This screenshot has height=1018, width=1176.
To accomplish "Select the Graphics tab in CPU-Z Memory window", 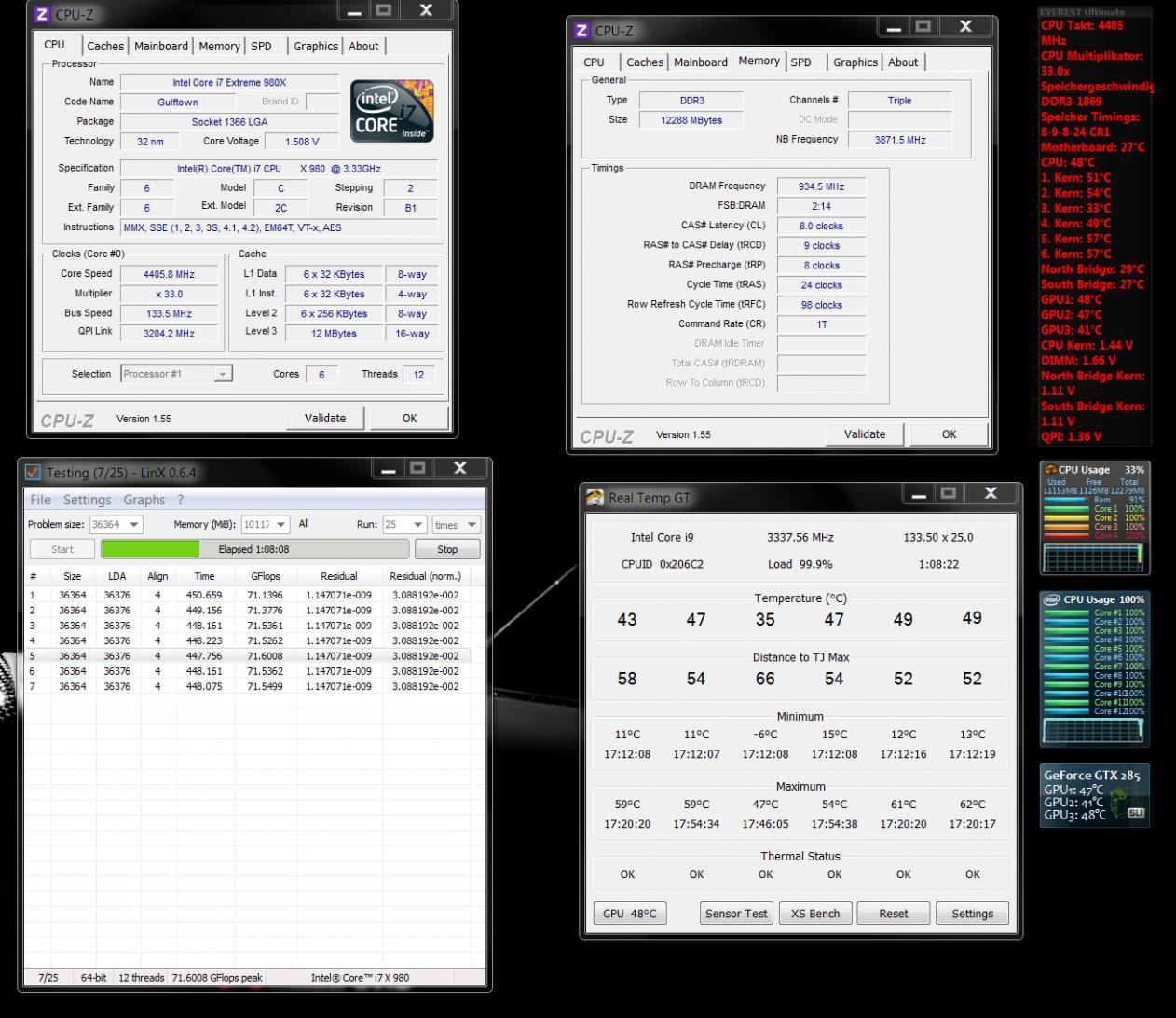I will click(855, 62).
